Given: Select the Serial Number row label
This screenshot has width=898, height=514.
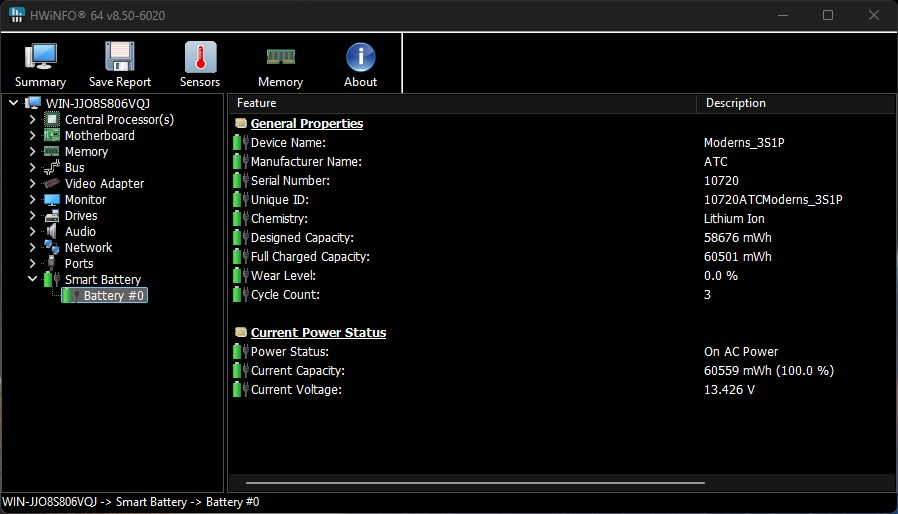Looking at the screenshot, I should click(290, 181).
